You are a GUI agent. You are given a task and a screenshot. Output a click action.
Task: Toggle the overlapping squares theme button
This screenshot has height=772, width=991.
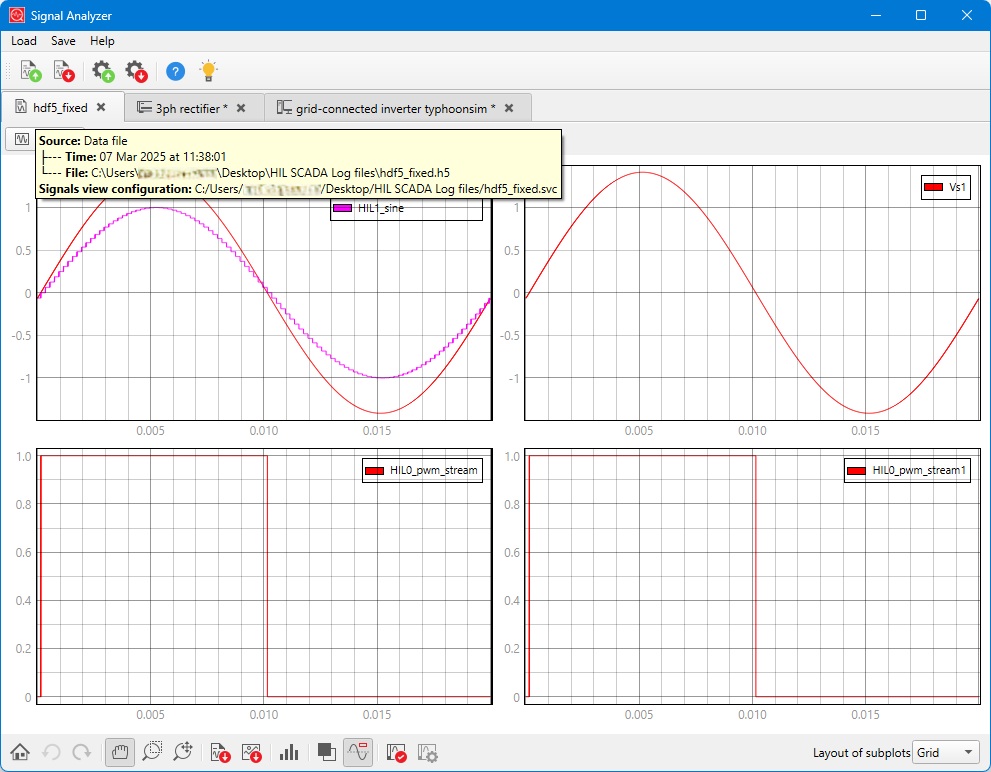click(x=325, y=752)
